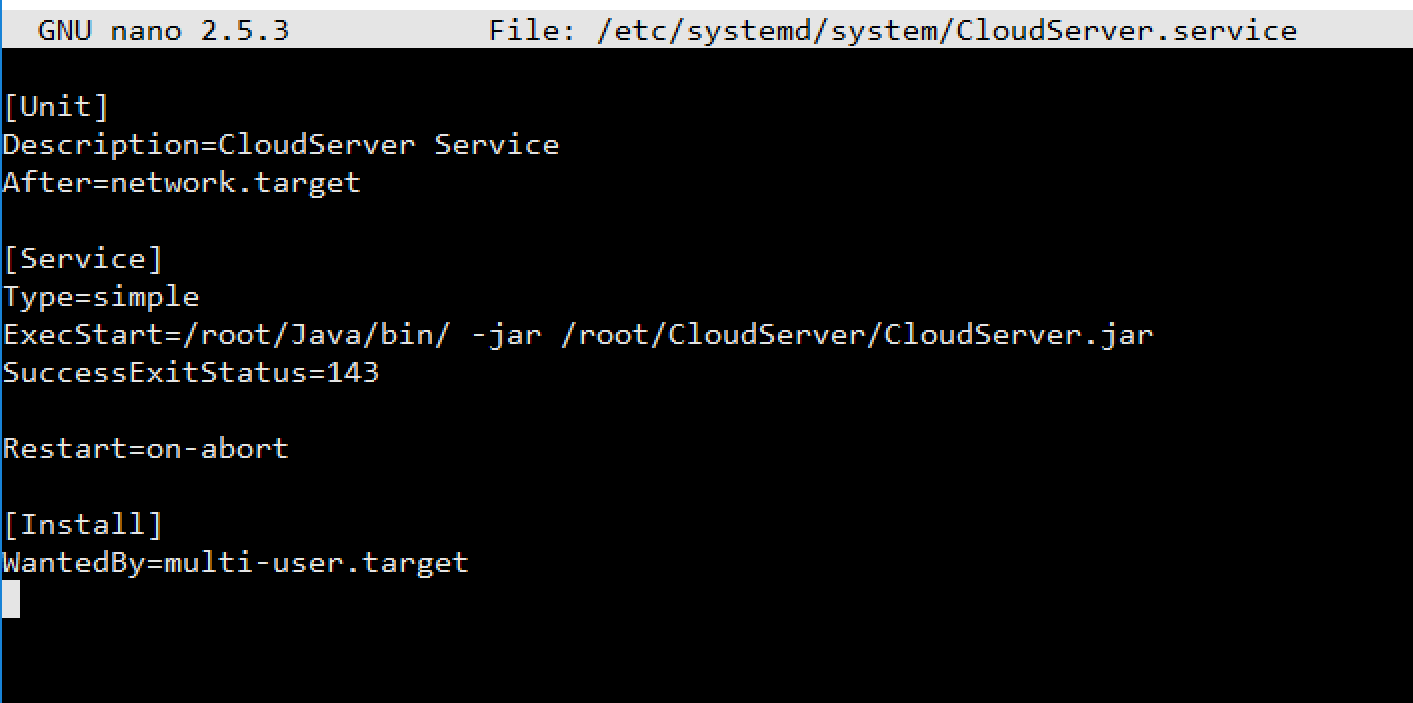The image size is (1413, 703).
Task: Click the file path in nano's title bar
Action: point(946,31)
